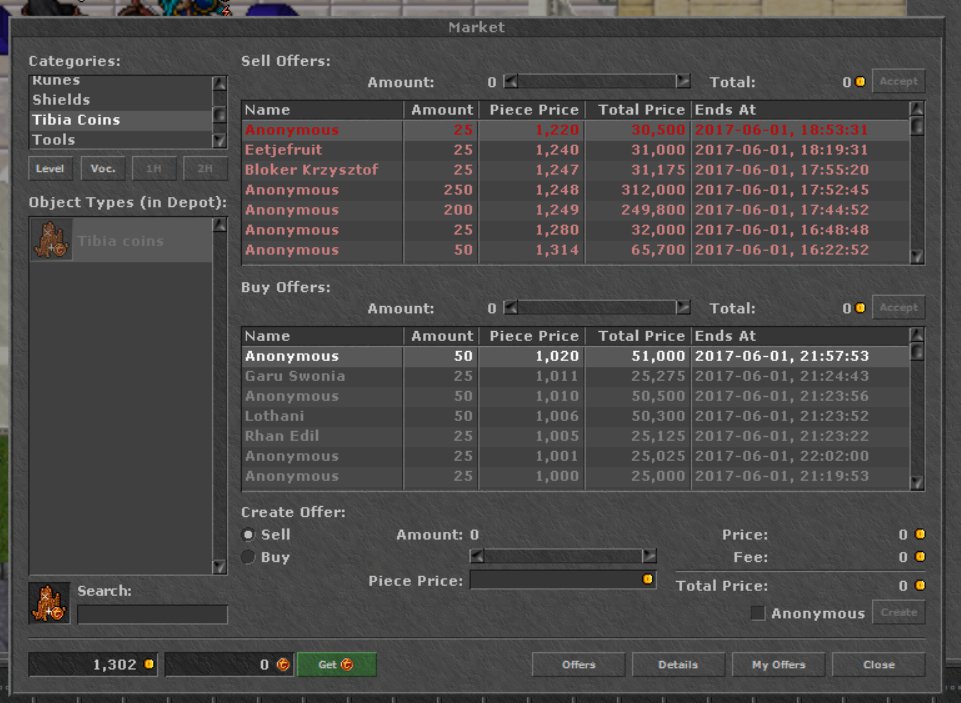The height and width of the screenshot is (703, 961).
Task: Click Accept button for Sell Offers
Action: [x=898, y=81]
